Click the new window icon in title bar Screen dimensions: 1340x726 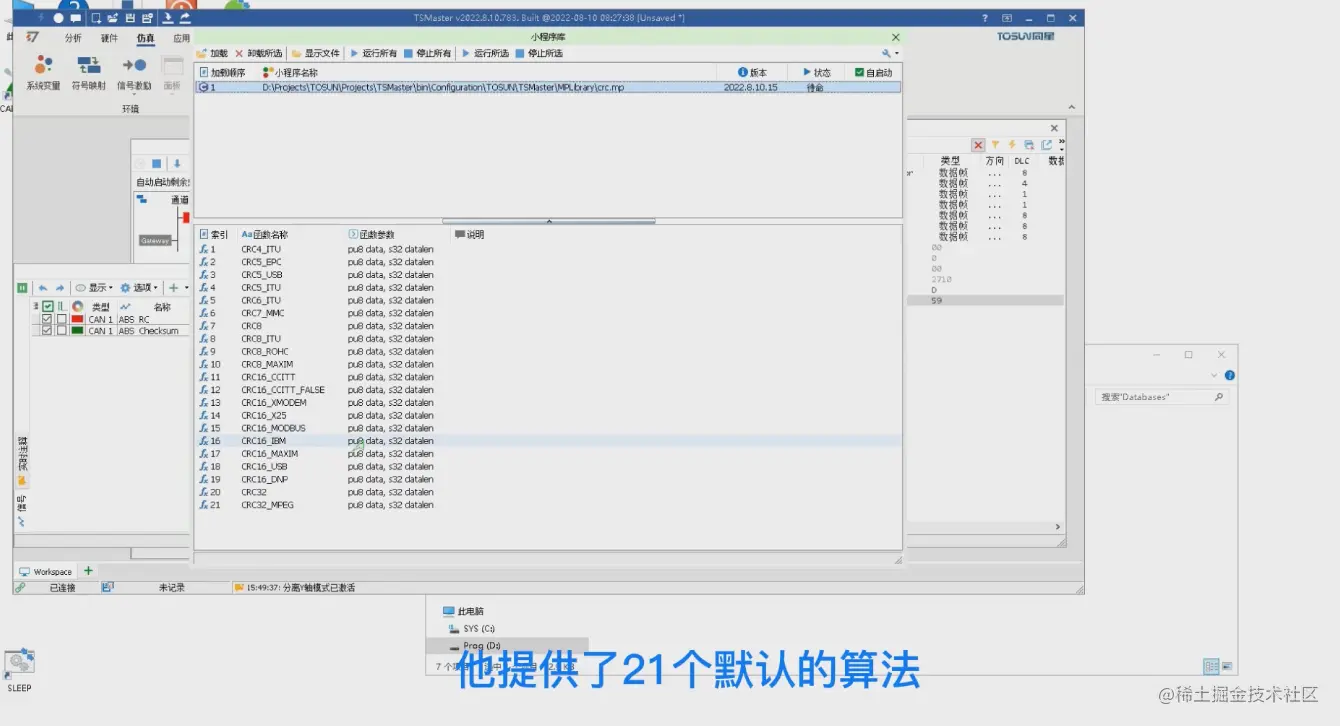[96, 18]
